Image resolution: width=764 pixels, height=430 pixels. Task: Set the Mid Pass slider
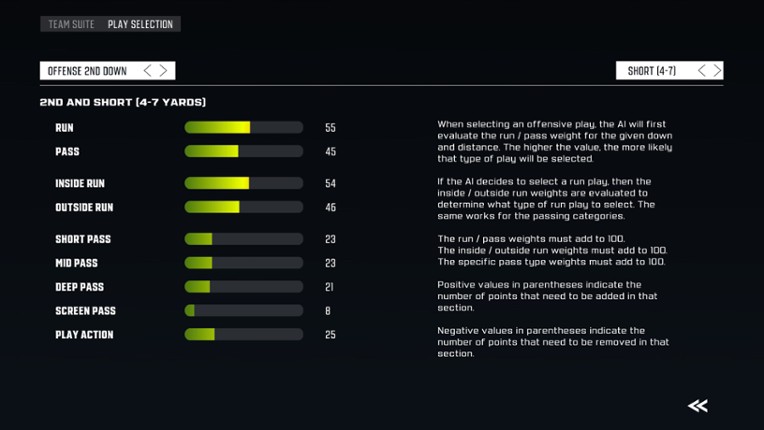click(x=244, y=264)
